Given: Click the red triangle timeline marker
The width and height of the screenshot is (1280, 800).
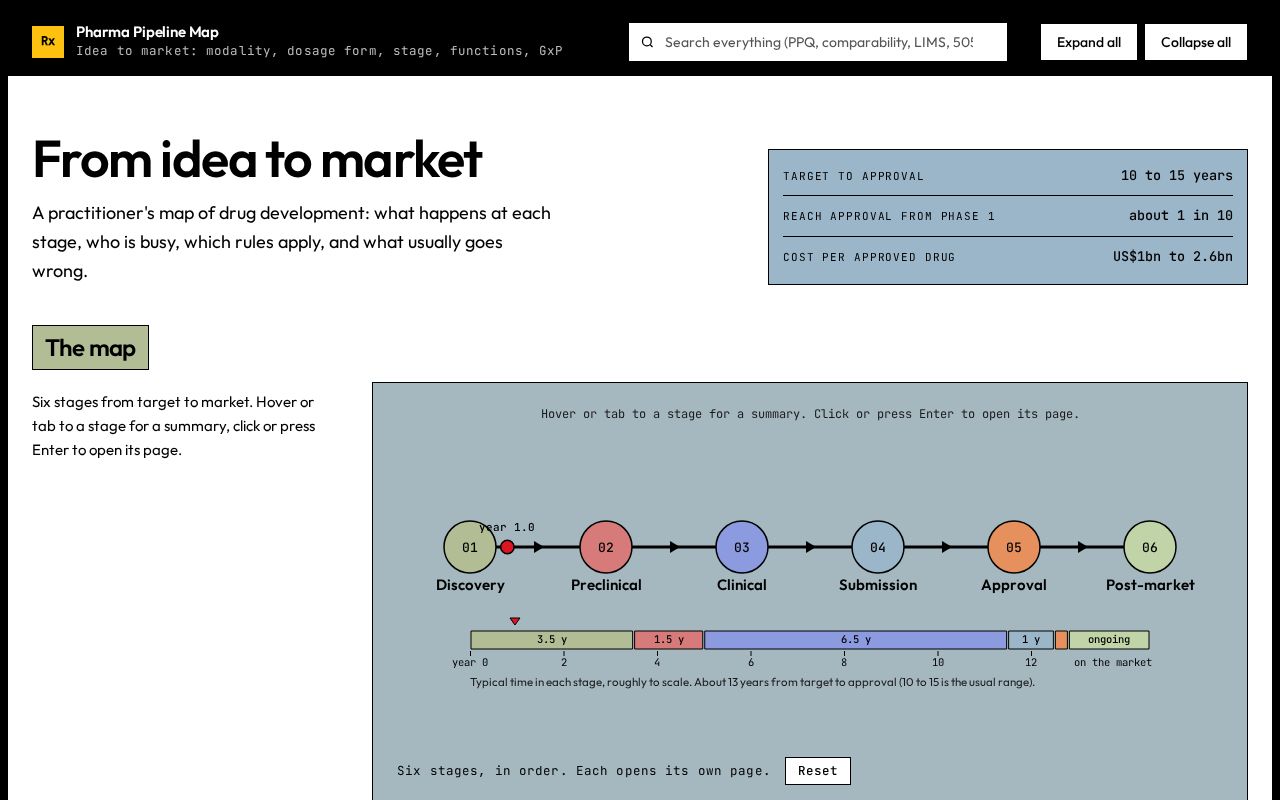Looking at the screenshot, I should [x=515, y=621].
